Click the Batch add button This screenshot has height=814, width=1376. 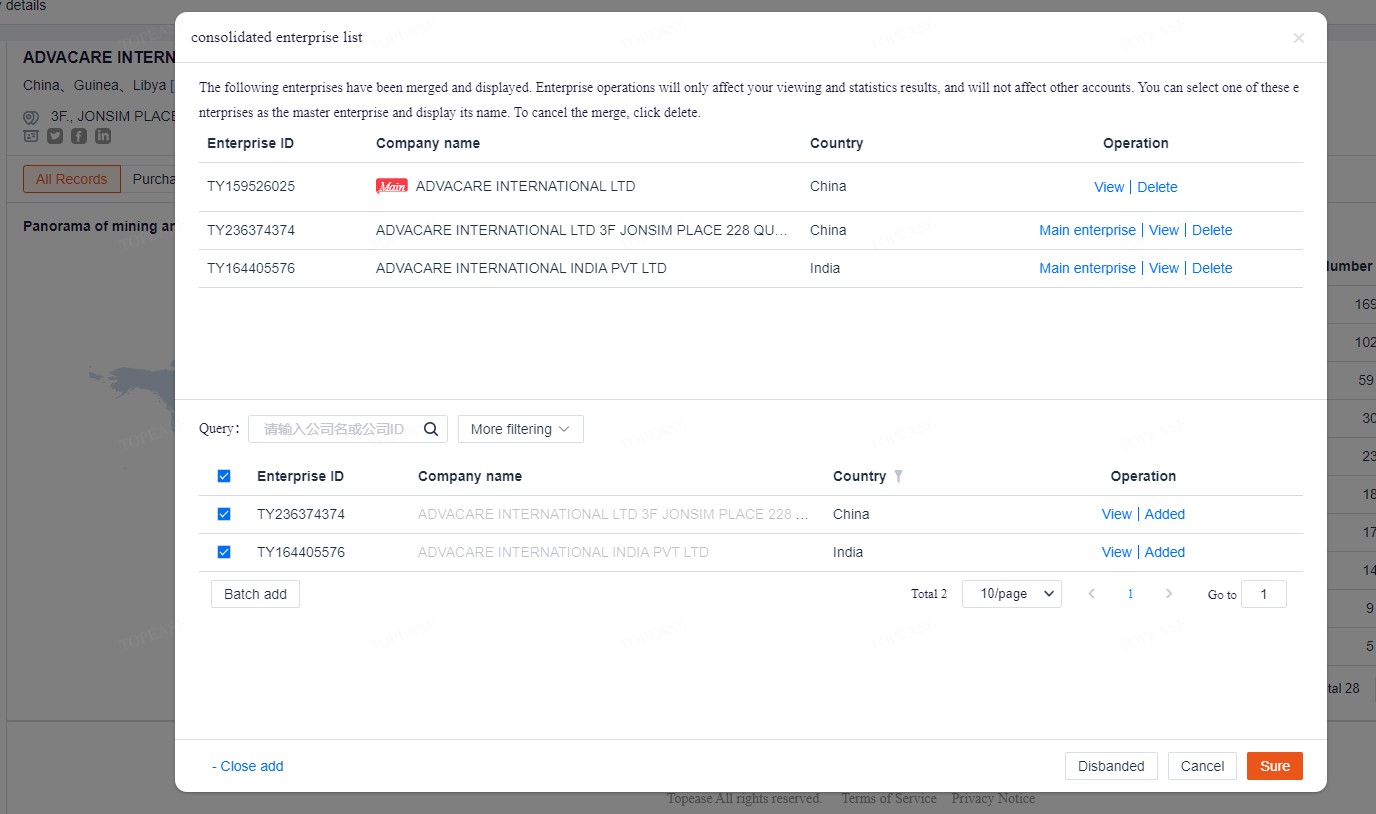[x=255, y=594]
